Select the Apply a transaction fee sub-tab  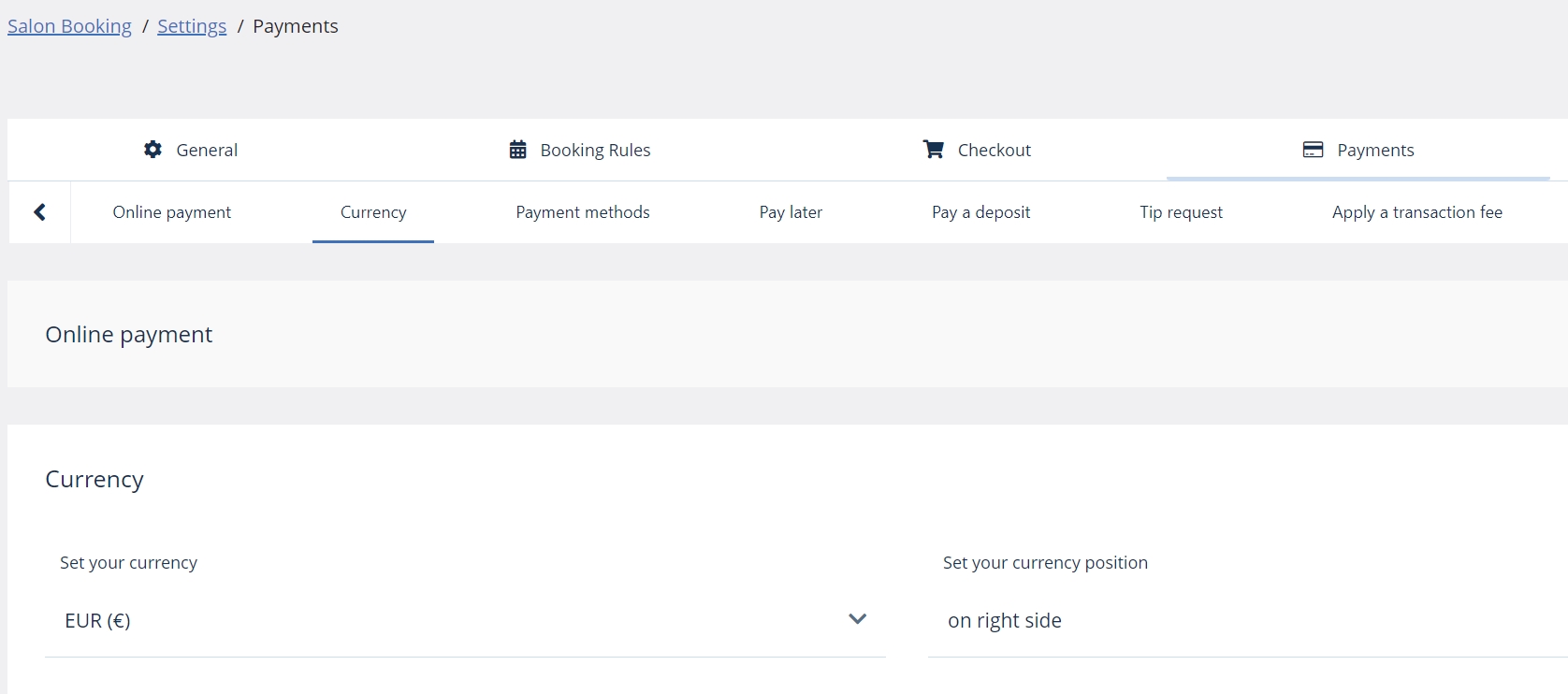(x=1417, y=212)
